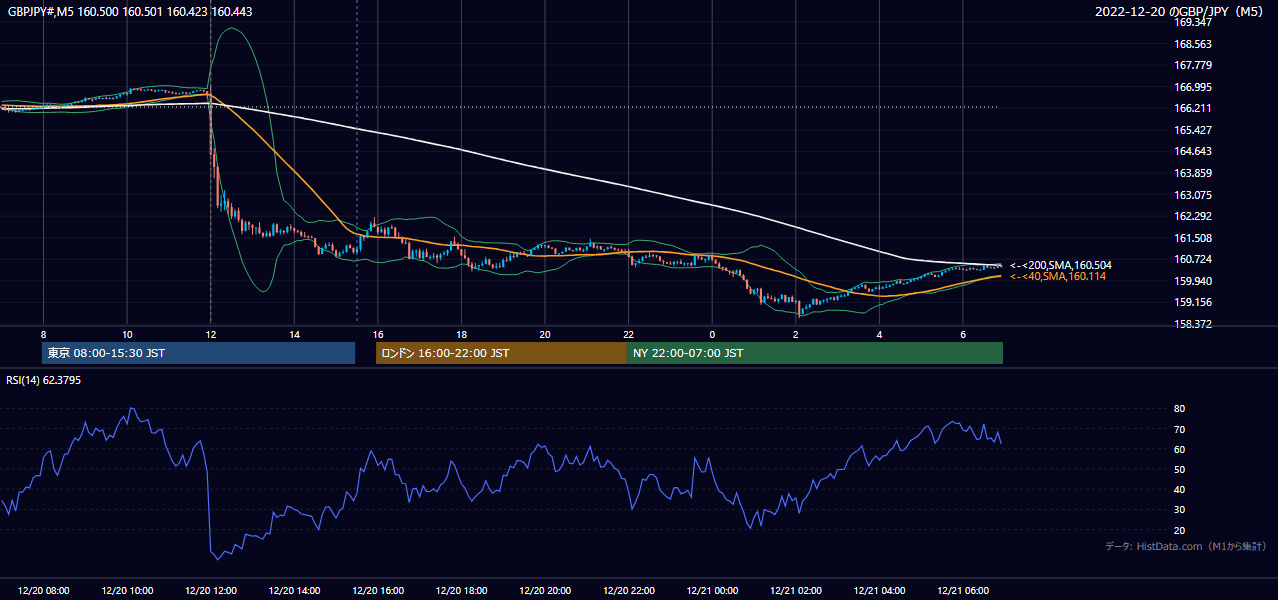This screenshot has width=1278, height=600.
Task: Click the hour tick label 16 under price chart
Action: tap(377, 334)
